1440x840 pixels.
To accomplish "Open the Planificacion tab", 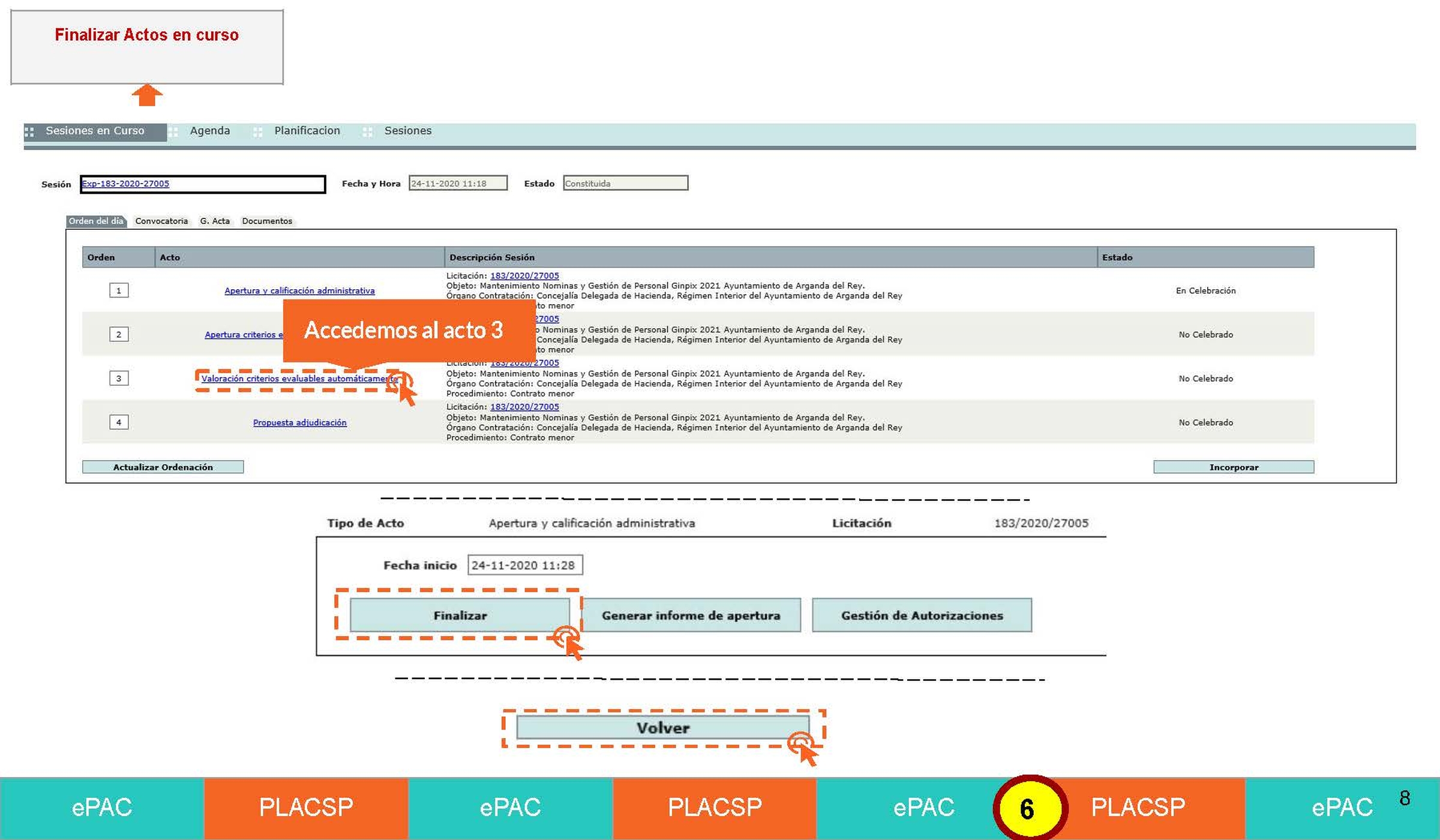I will [x=307, y=131].
